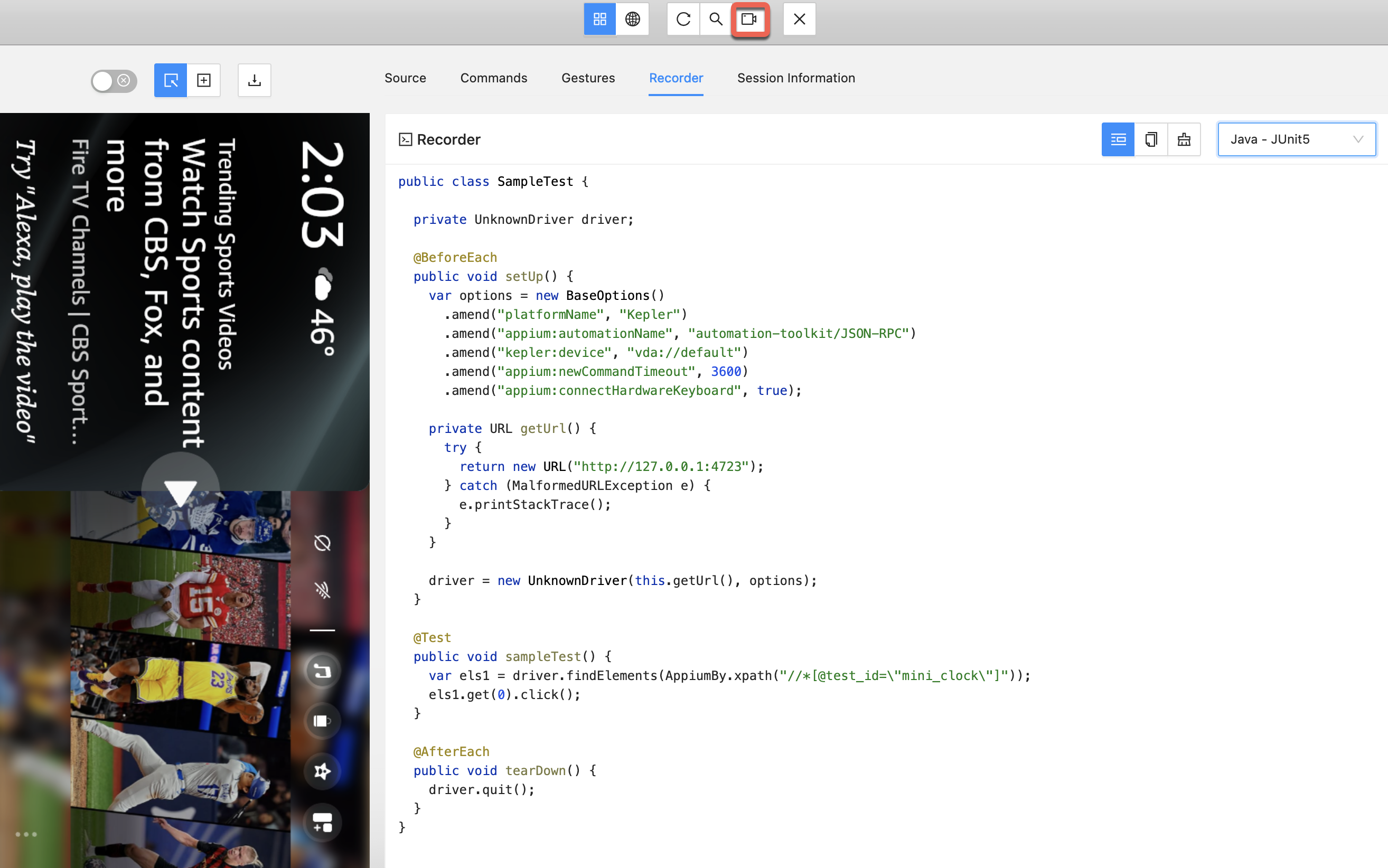Quit session with the X button
Viewport: 1388px width, 868px height.
coord(799,20)
